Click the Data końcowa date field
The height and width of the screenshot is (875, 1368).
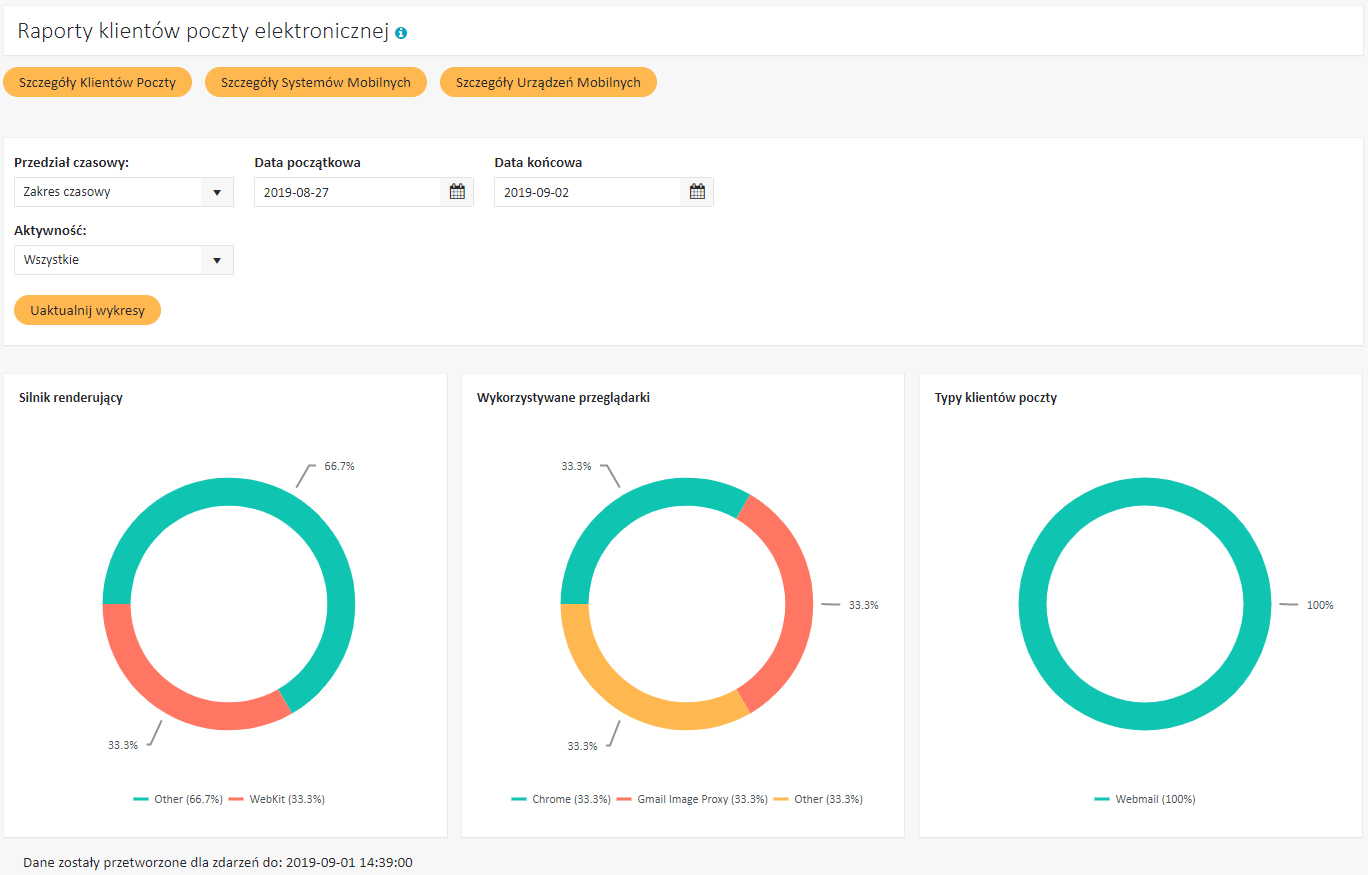(587, 192)
